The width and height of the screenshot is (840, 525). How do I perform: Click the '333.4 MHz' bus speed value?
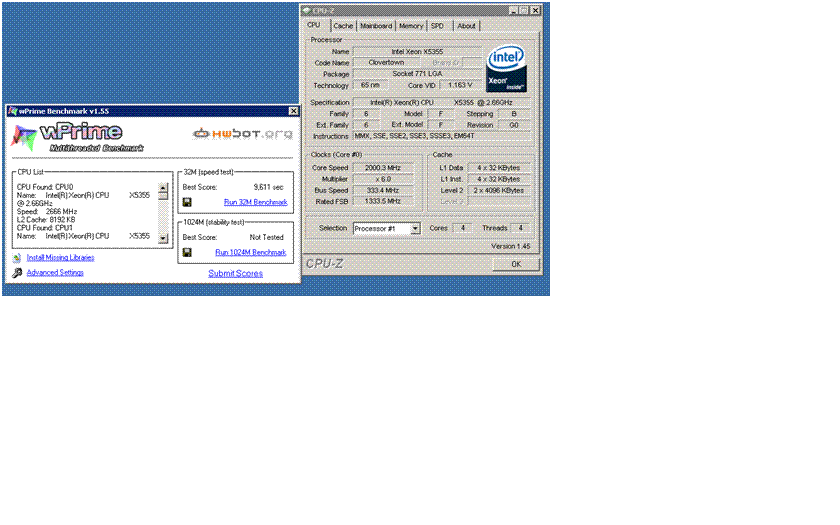tap(383, 190)
